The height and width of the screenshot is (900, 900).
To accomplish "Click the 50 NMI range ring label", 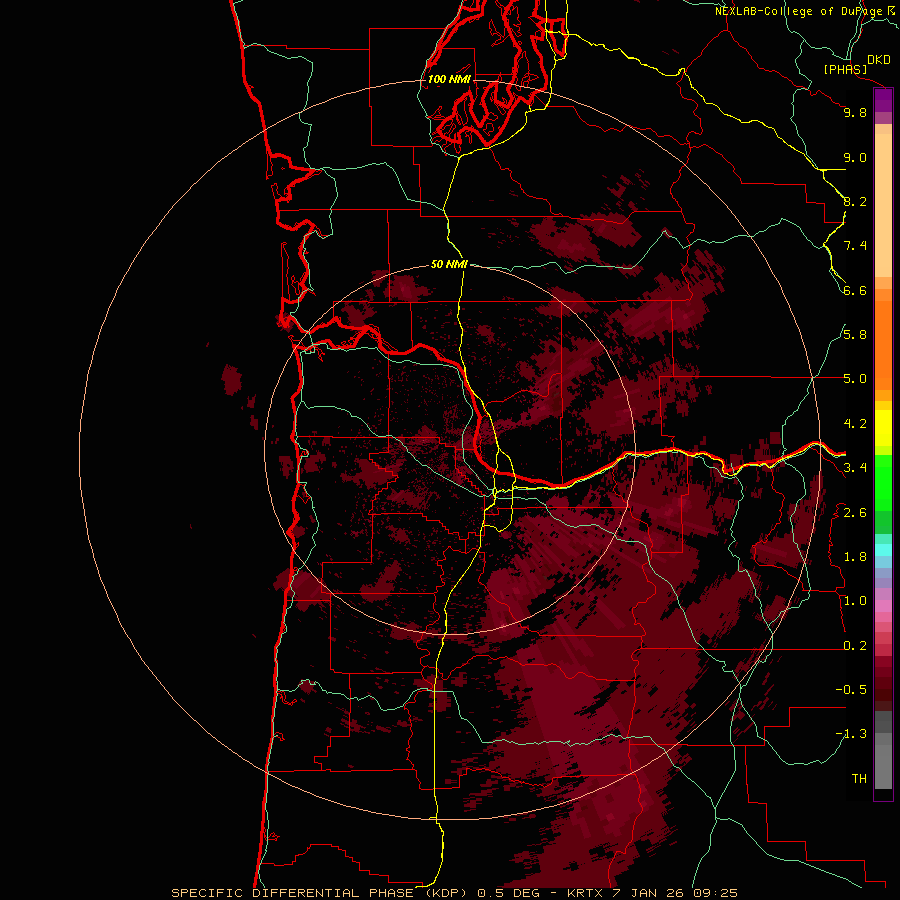I will (449, 264).
